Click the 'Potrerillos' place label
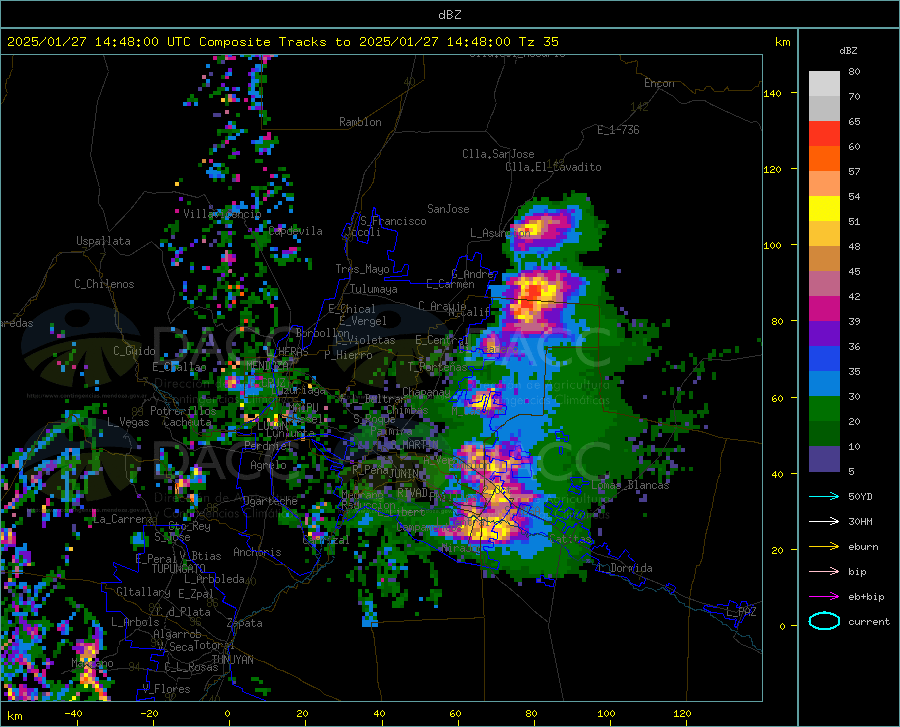The width and height of the screenshot is (900, 727). 183,411
